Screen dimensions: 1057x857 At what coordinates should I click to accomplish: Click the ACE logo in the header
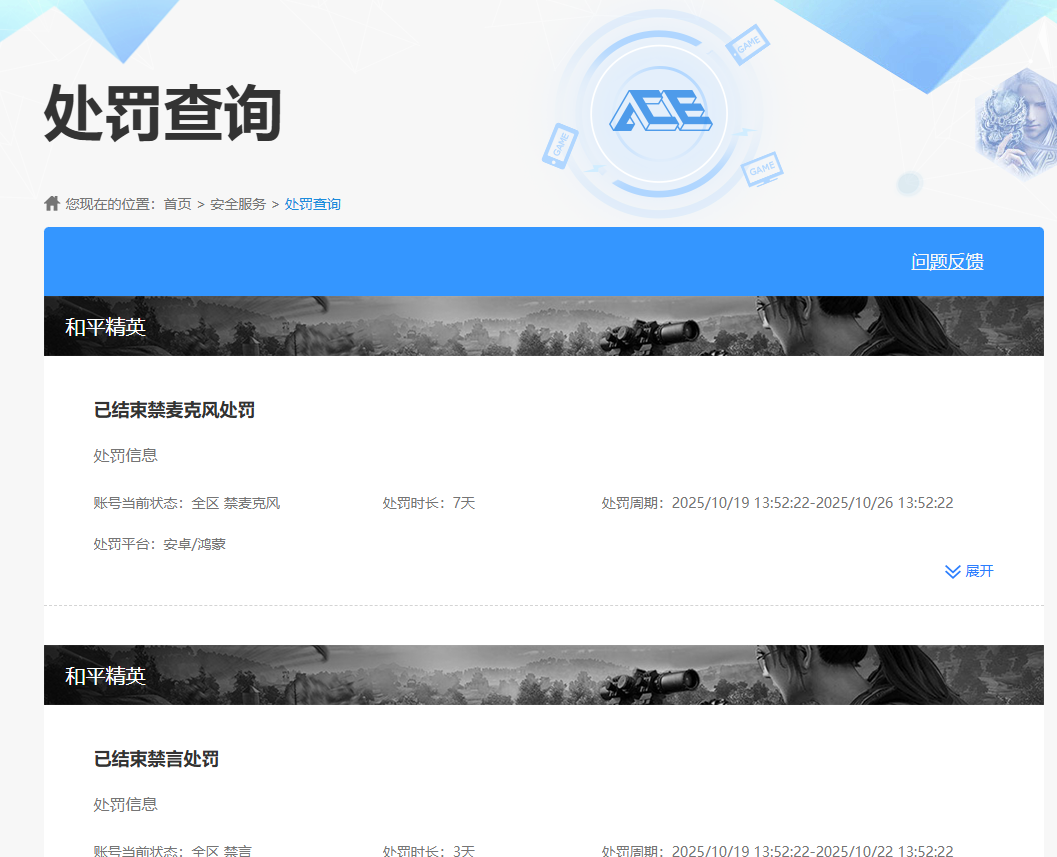(x=659, y=111)
